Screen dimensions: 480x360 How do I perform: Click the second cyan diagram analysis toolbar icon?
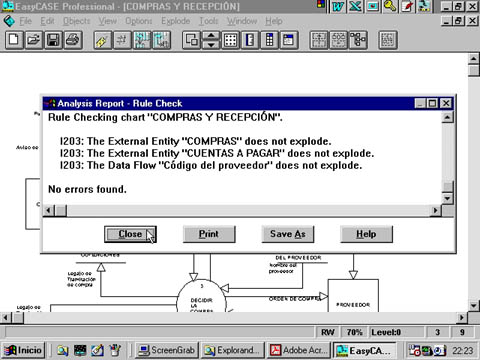click(162, 40)
